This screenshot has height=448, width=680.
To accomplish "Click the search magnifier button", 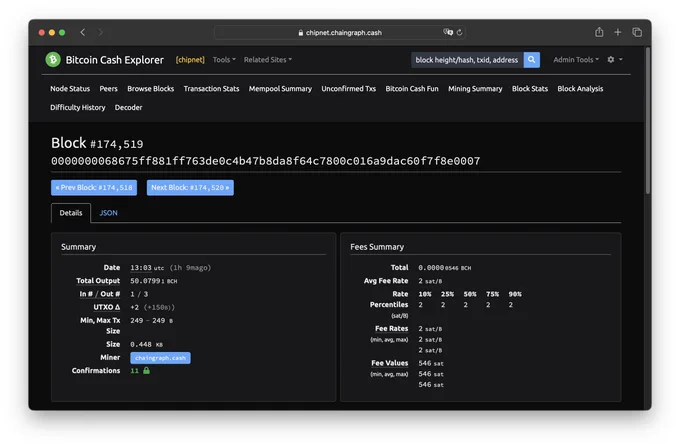I will click(x=531, y=60).
